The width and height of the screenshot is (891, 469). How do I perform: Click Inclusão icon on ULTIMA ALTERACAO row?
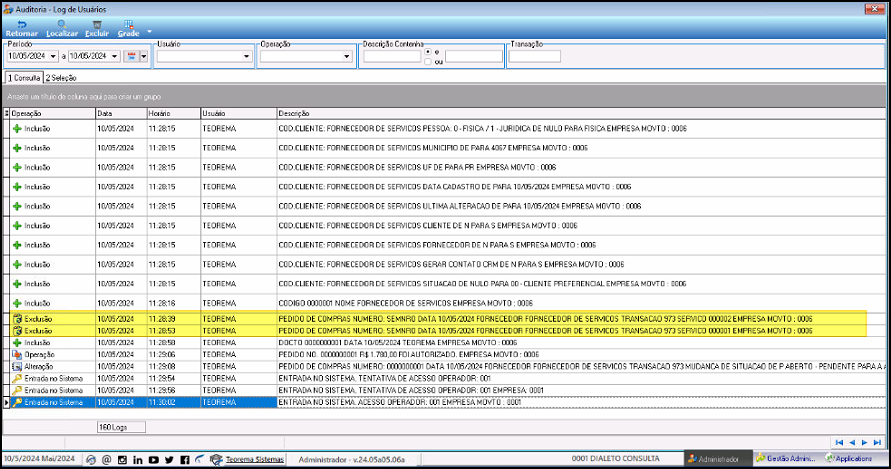coord(17,206)
